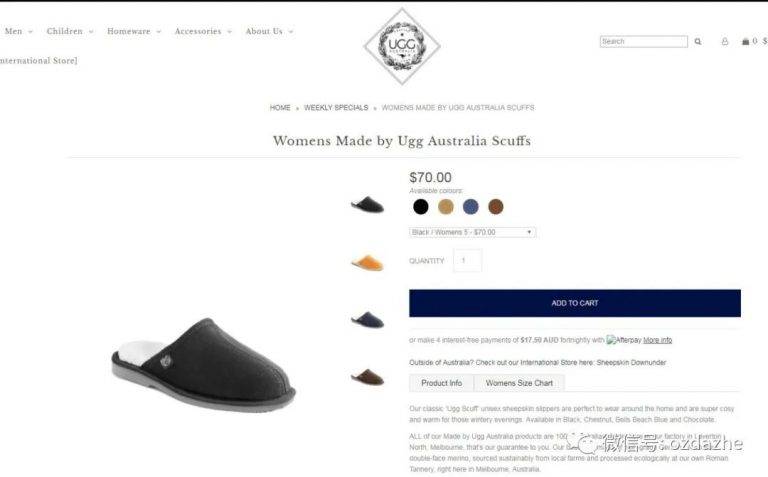
Task: Open the user account icon
Action: coord(725,42)
